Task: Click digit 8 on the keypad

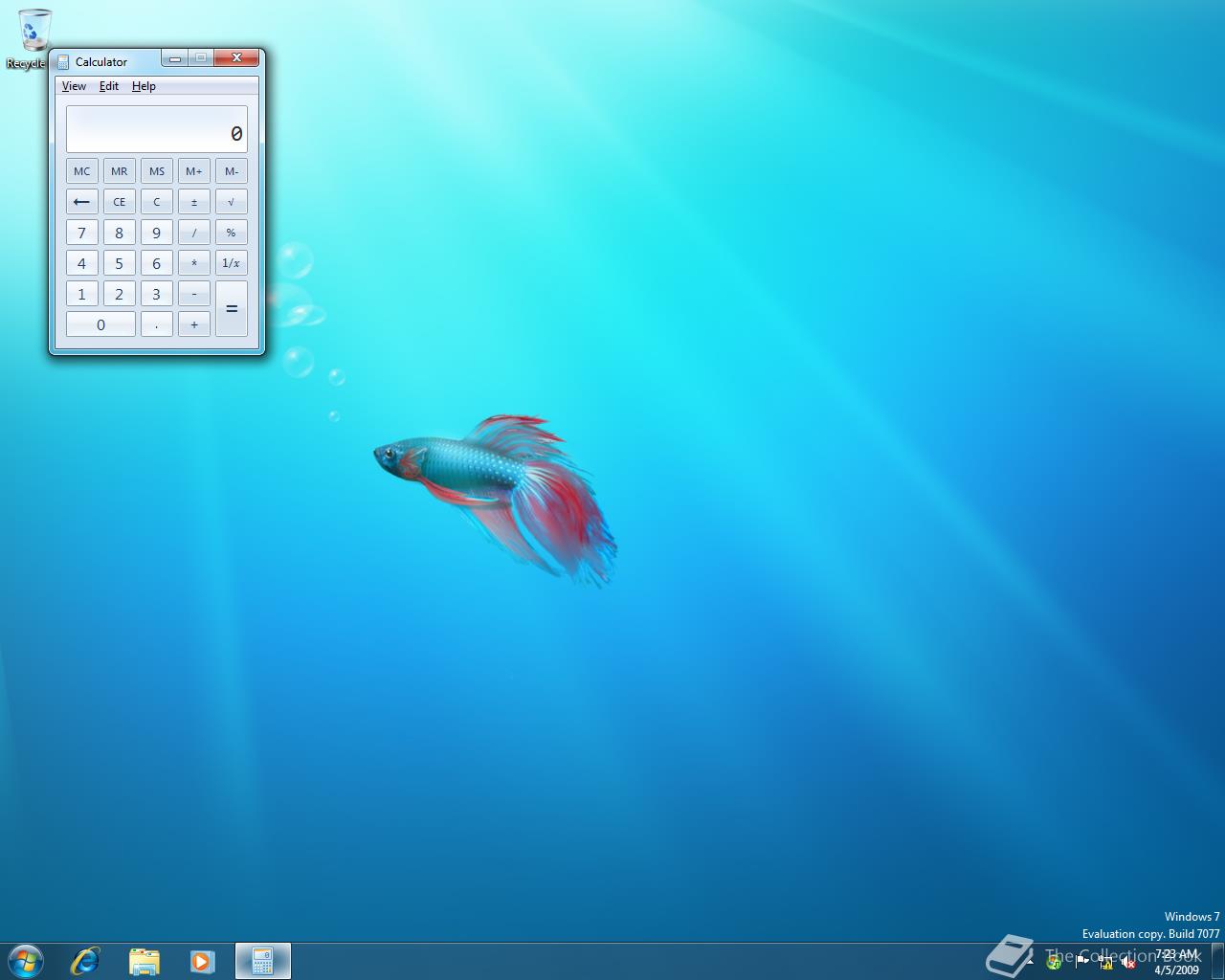Action: coord(119,233)
